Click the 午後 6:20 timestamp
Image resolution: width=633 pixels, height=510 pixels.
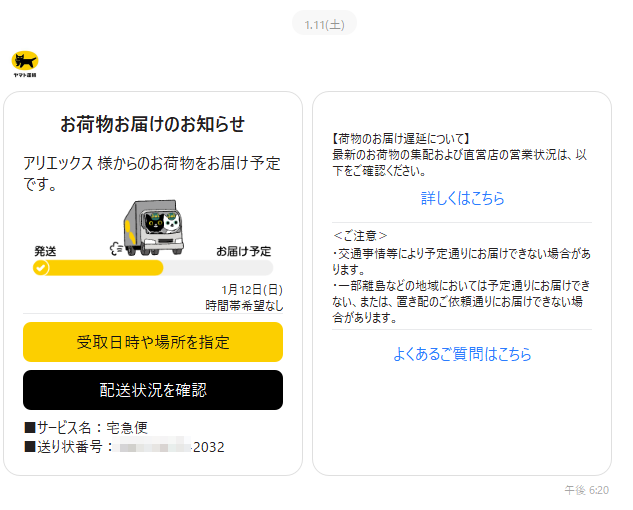[587, 490]
